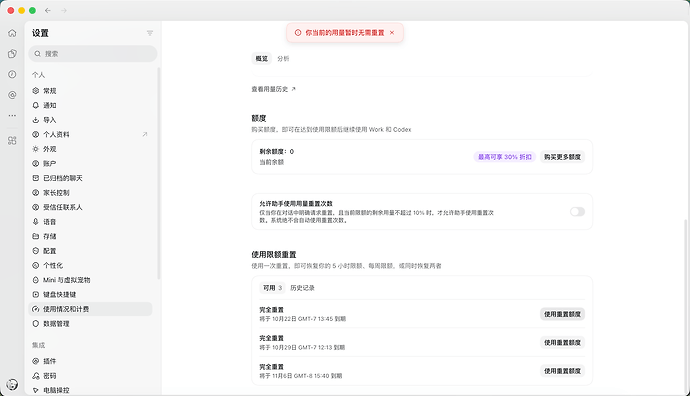This screenshot has height=396, width=690.
Task: Switch to the 分析 tab
Action: (x=283, y=59)
